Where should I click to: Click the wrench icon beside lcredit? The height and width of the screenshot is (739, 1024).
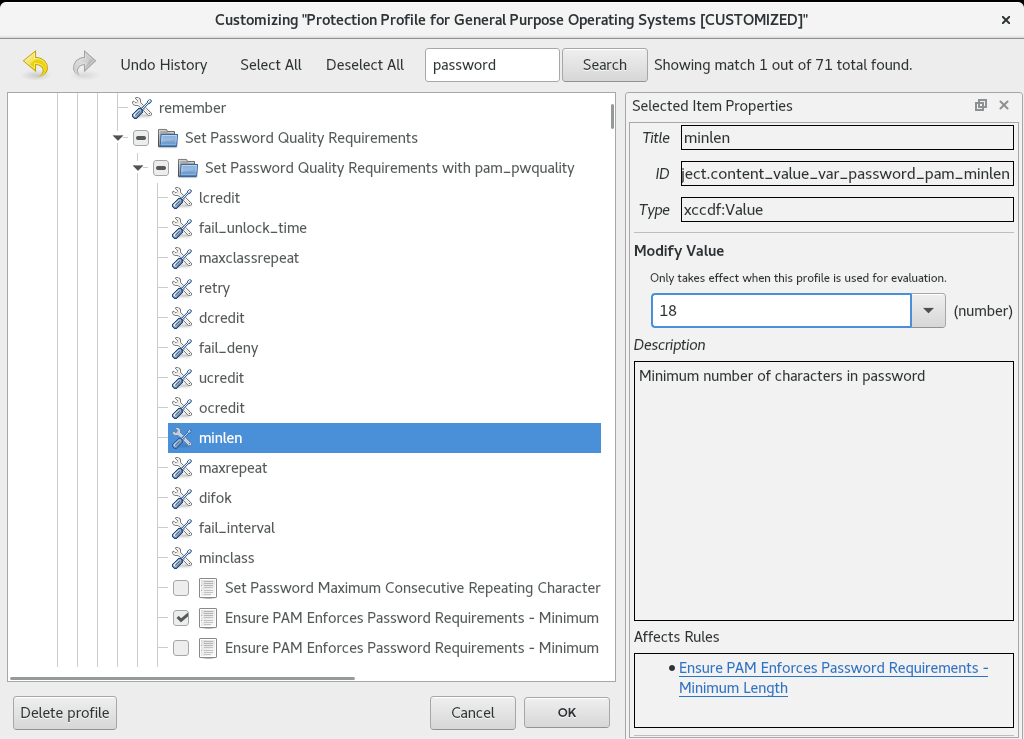pos(181,198)
